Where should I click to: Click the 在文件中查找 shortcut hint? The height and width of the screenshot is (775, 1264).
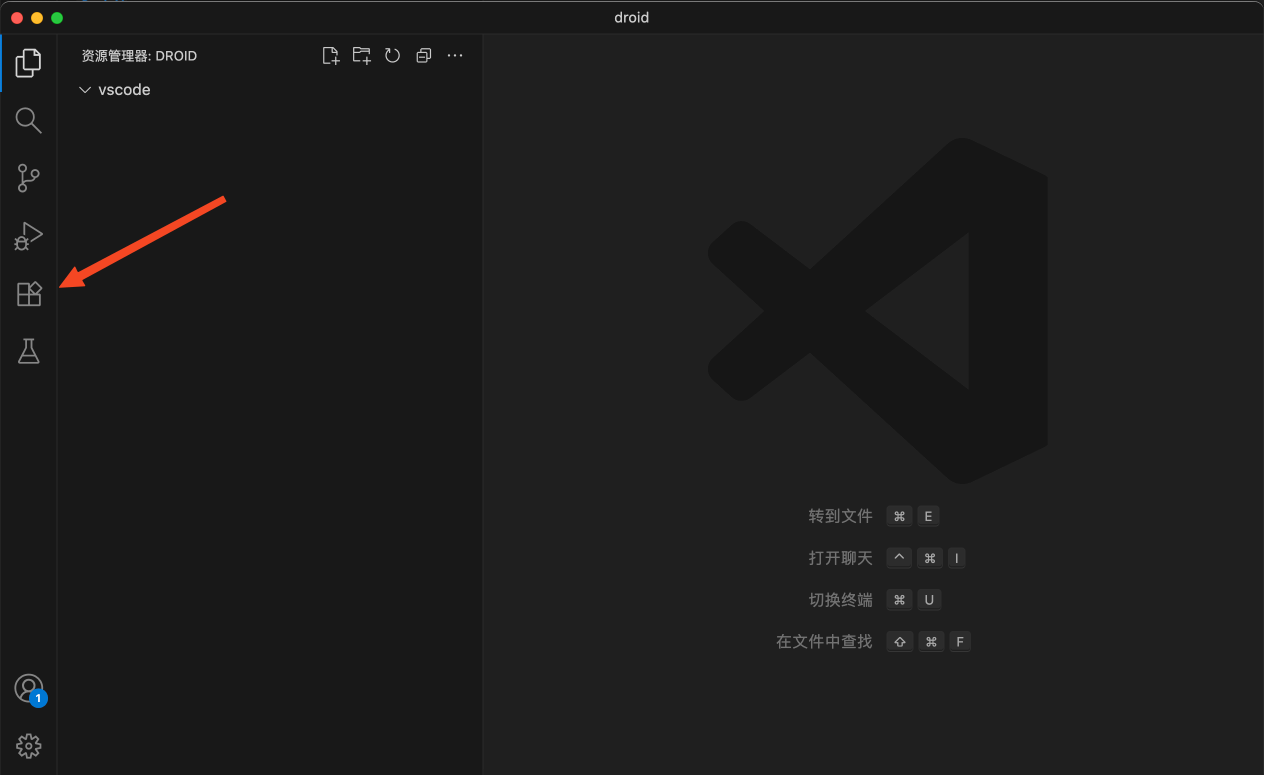pos(824,642)
